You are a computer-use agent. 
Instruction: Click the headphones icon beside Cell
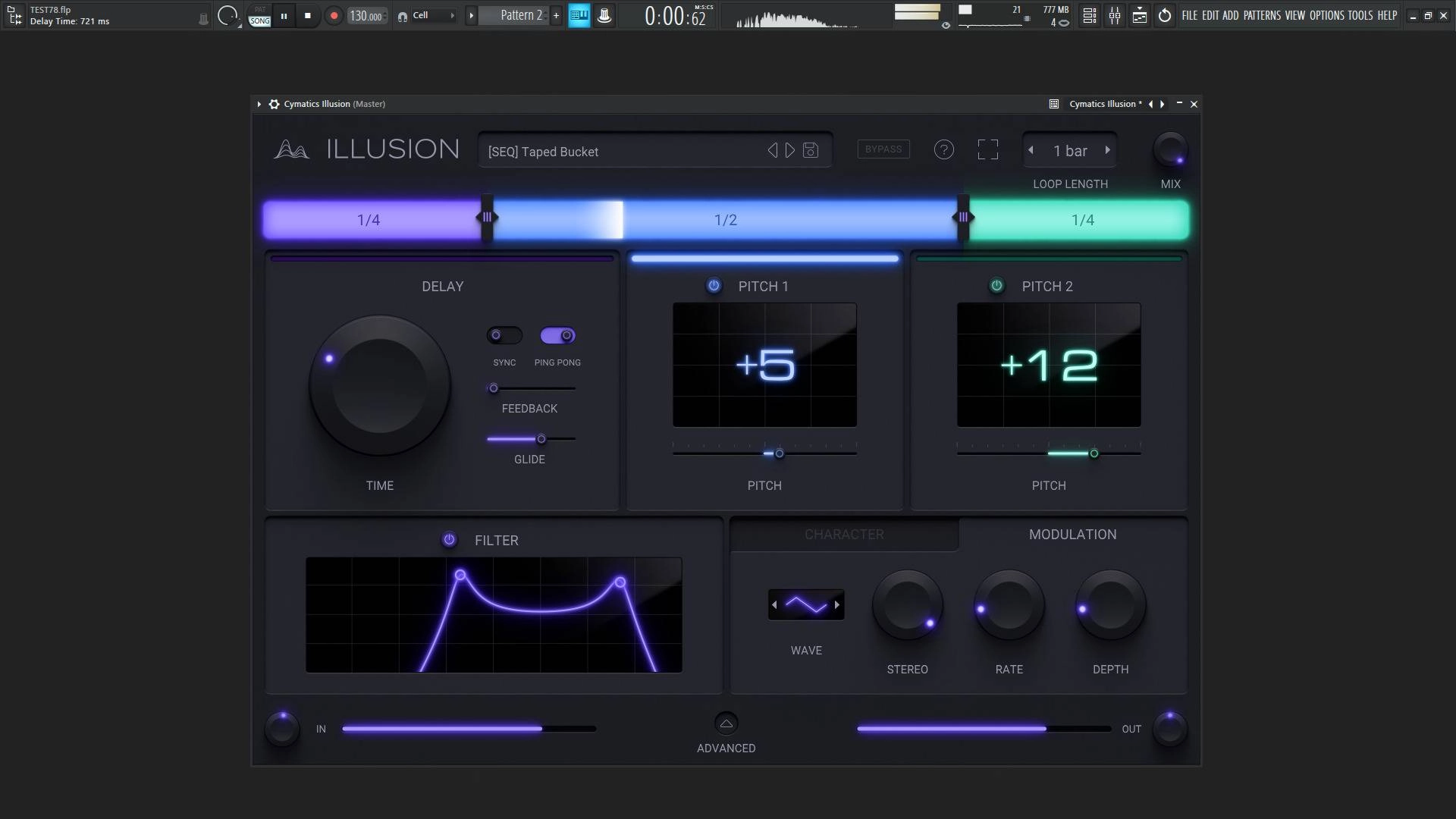(x=403, y=16)
